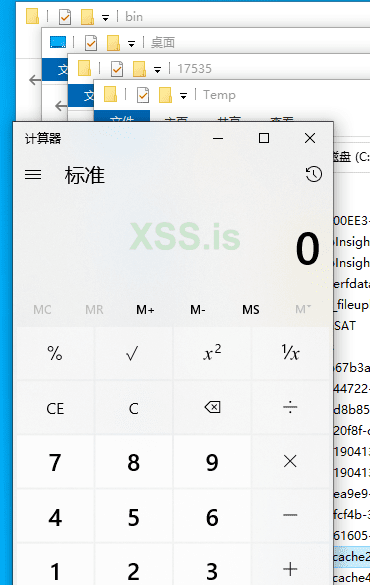Screen dimensions: 370x585
Task: Open quick access dropdown in 17535 window
Action: 157,70
